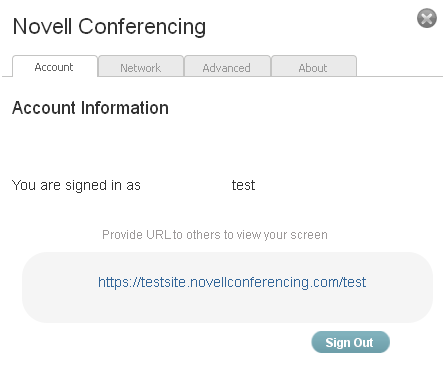Click 'Provide URL to others' hint text

[215, 235]
